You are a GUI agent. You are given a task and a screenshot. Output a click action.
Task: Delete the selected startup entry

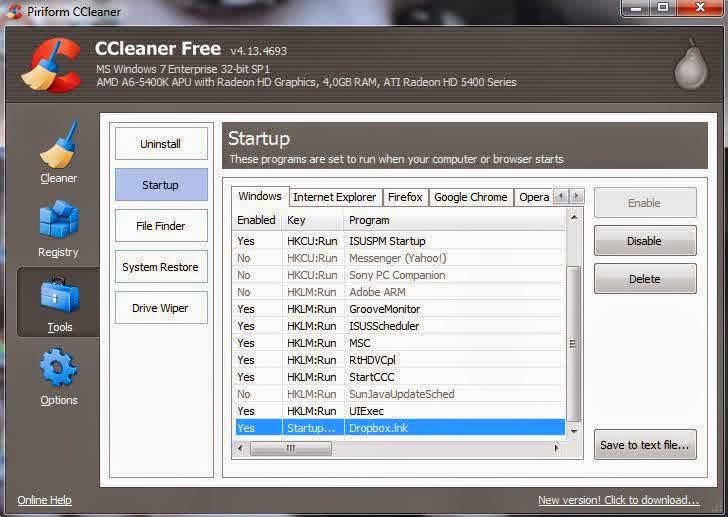pyautogui.click(x=645, y=279)
